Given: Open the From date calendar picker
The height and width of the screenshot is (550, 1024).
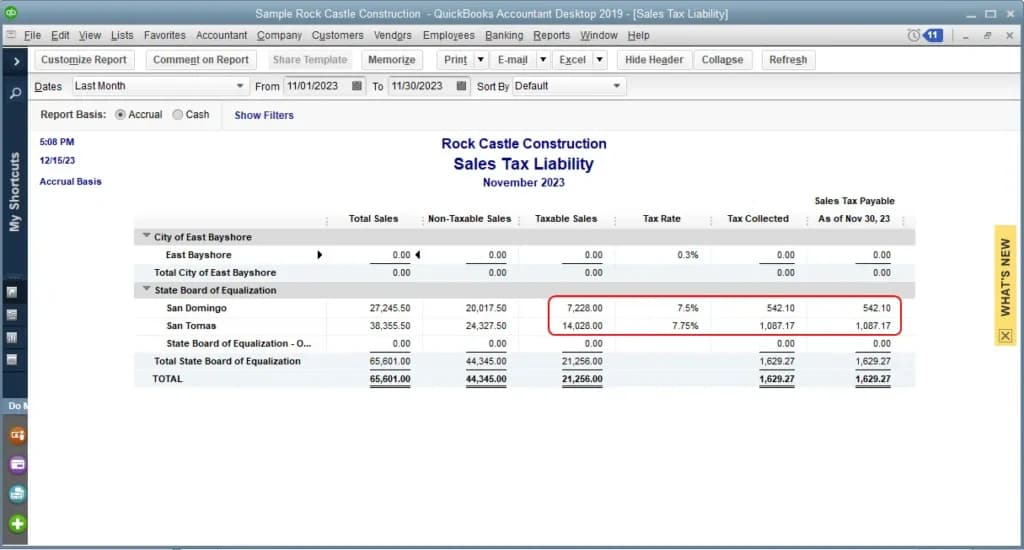Looking at the screenshot, I should [357, 86].
